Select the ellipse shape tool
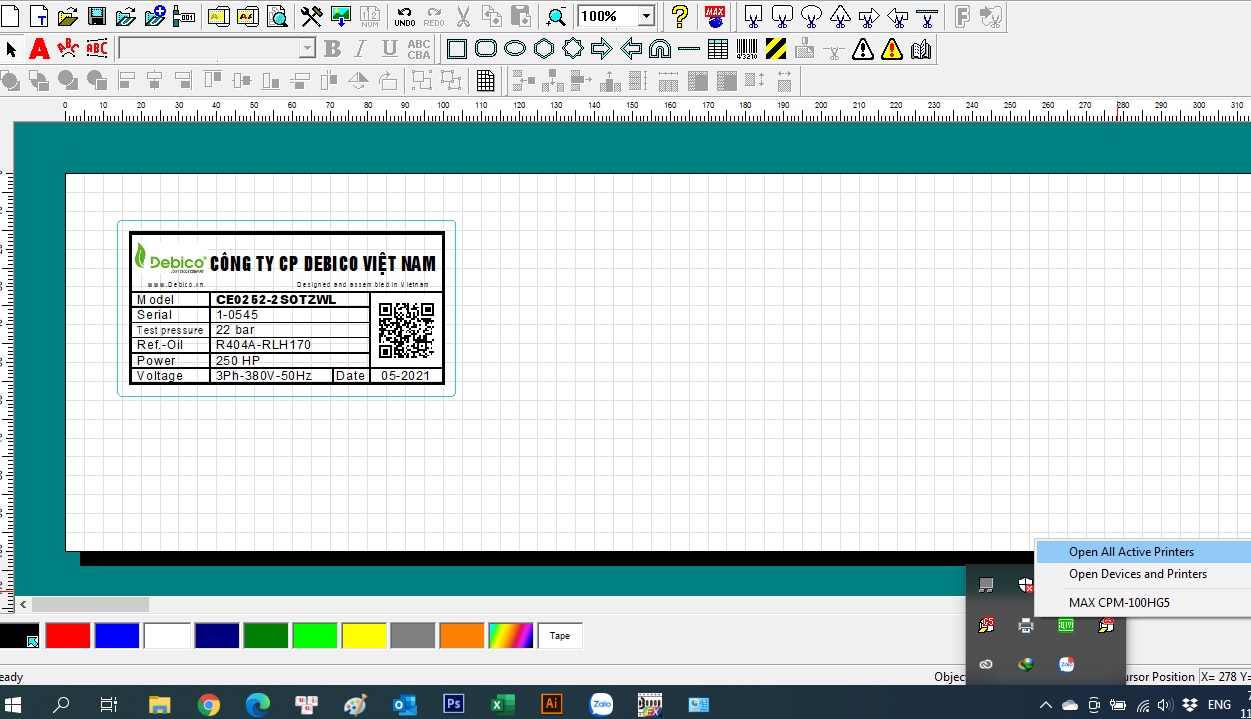This screenshot has height=719, width=1251. click(515, 49)
